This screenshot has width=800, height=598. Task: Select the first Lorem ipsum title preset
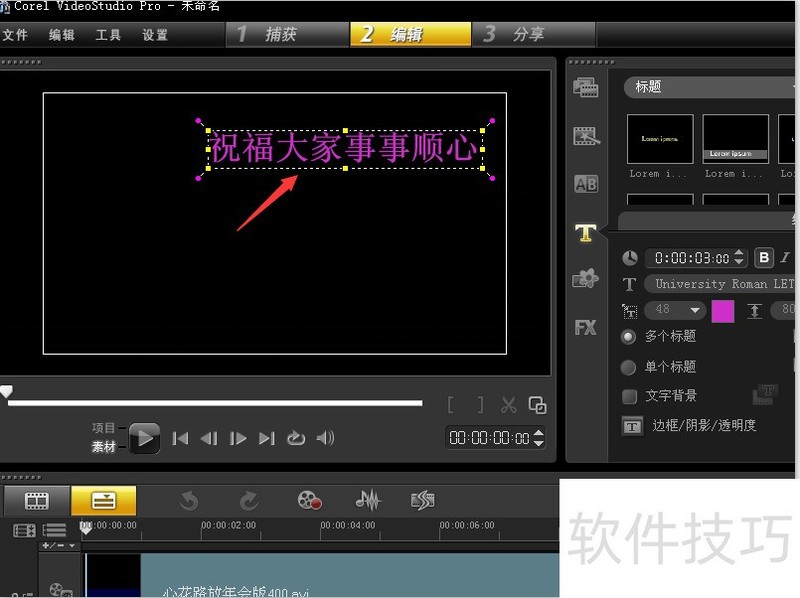[660, 139]
